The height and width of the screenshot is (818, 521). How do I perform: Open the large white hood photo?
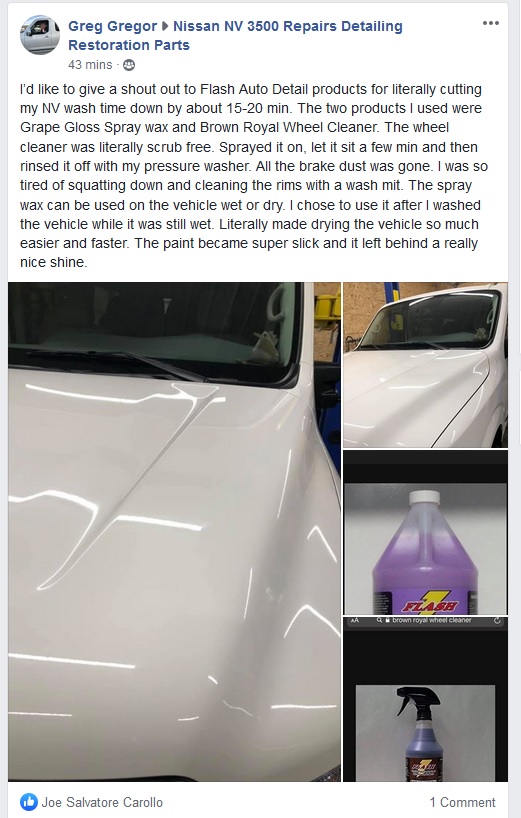pyautogui.click(x=174, y=532)
